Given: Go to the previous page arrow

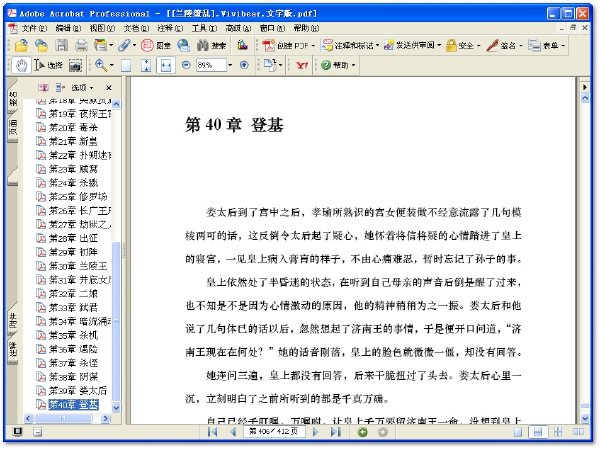Looking at the screenshot, I should 233,432.
